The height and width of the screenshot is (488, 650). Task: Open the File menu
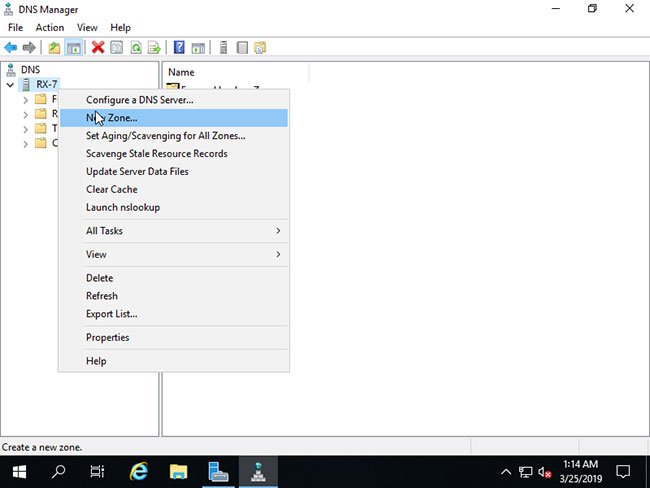pyautogui.click(x=15, y=28)
